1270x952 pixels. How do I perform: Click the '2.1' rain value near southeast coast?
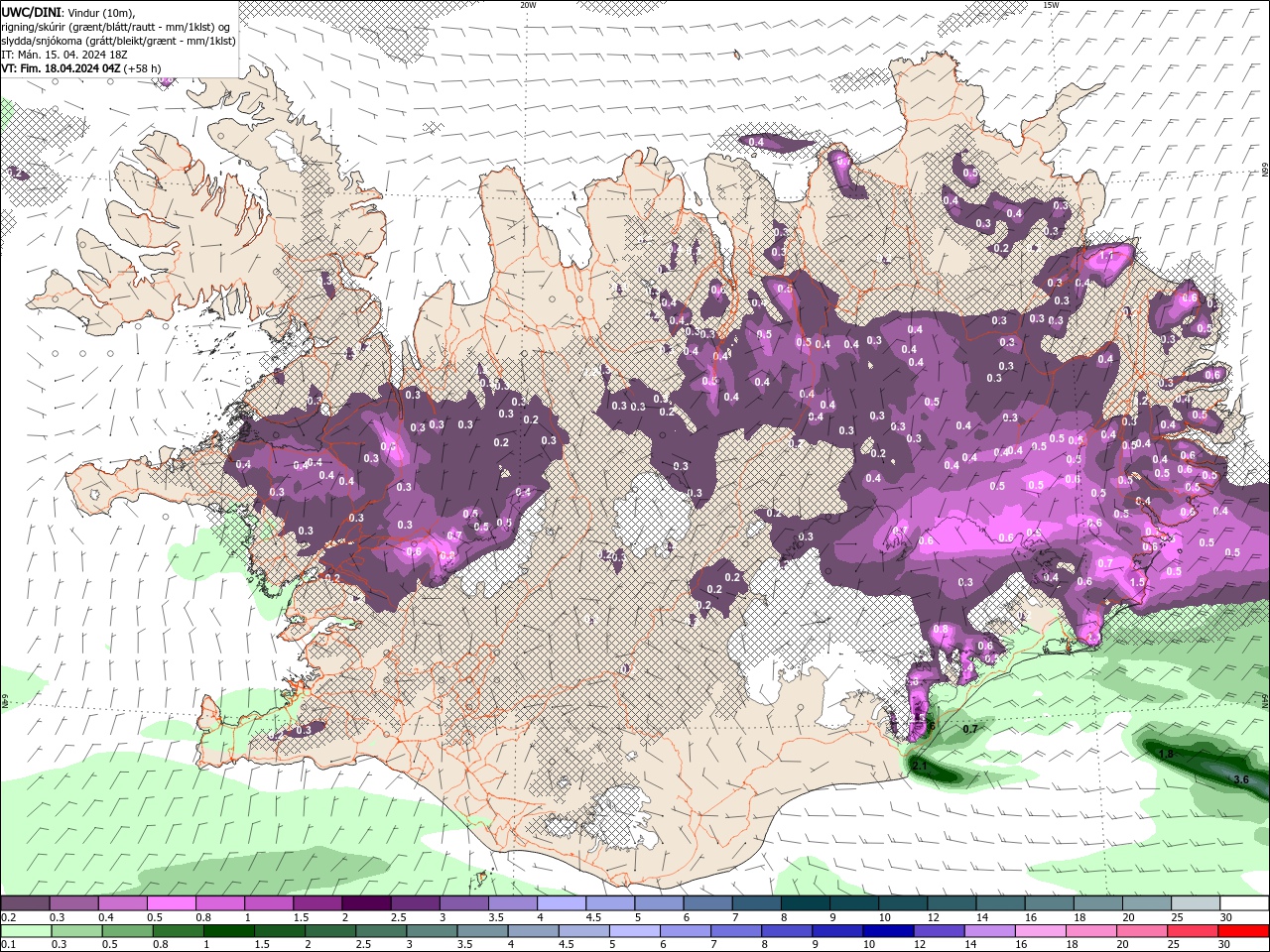[919, 766]
